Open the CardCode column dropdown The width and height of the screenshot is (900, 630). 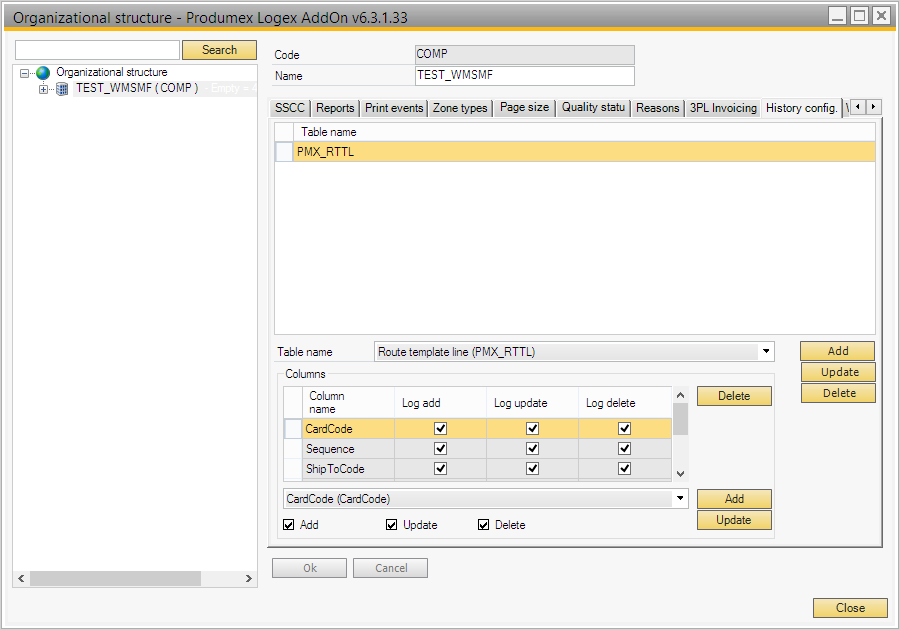[680, 498]
